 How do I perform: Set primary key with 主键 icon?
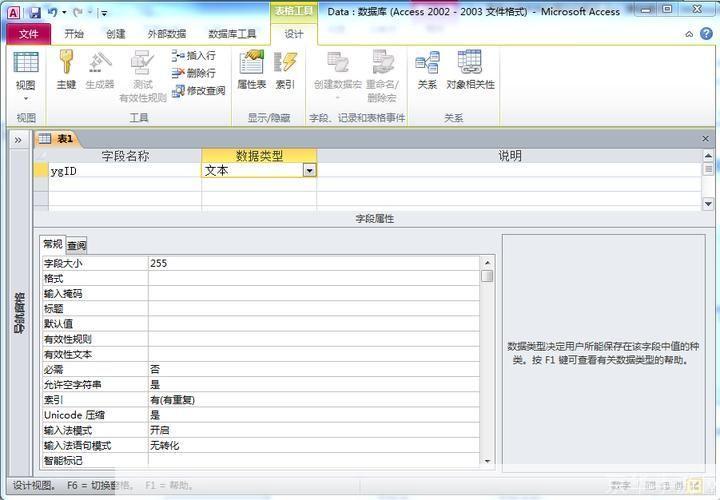[66, 70]
